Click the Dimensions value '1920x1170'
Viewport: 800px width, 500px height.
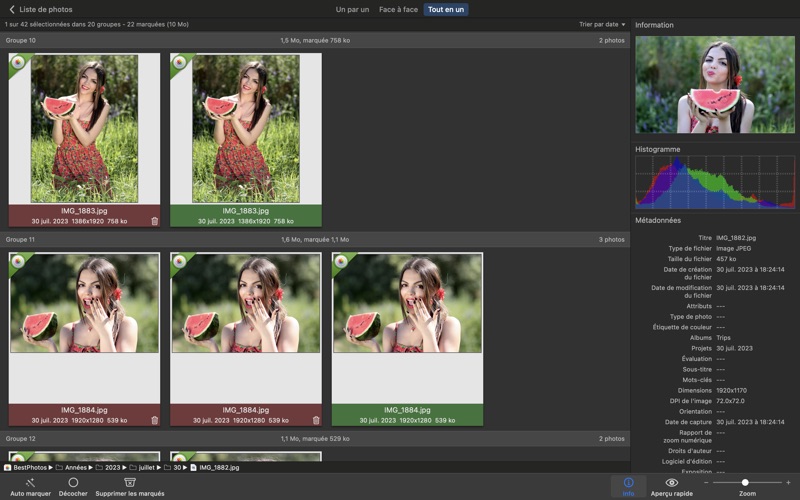coord(731,390)
